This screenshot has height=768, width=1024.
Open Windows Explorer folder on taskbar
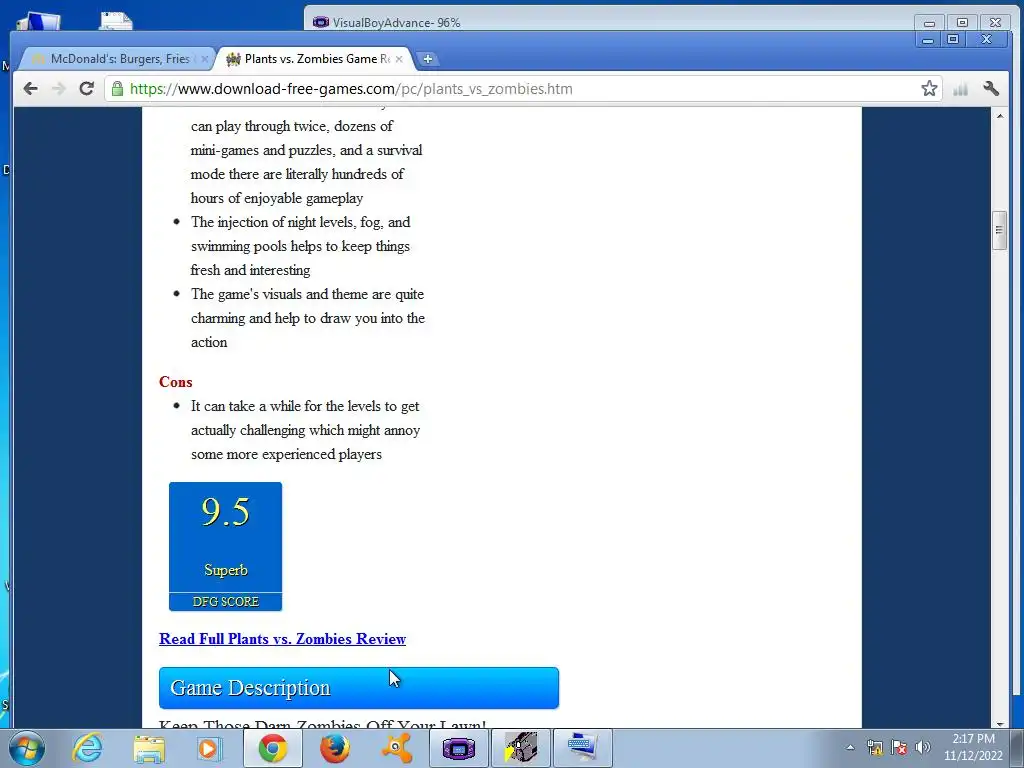tap(149, 748)
